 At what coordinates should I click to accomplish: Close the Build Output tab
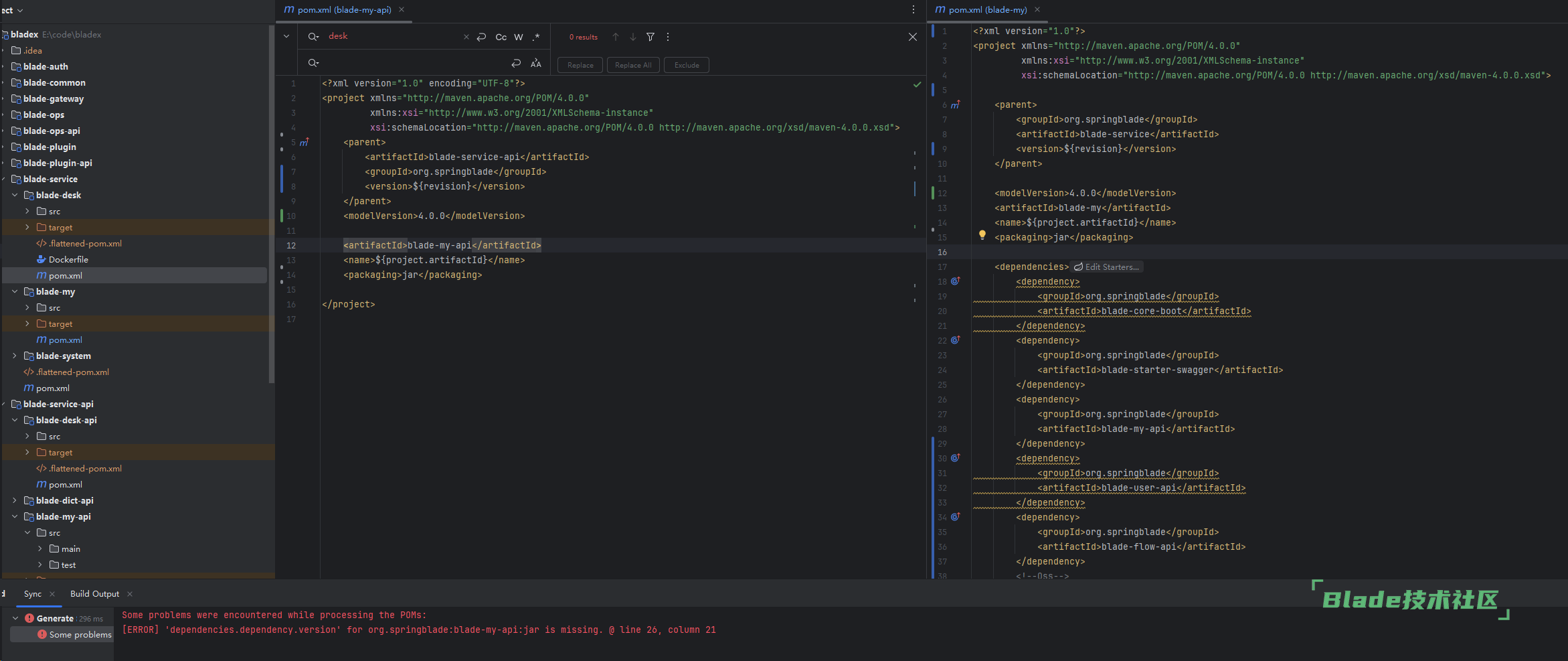coord(130,594)
